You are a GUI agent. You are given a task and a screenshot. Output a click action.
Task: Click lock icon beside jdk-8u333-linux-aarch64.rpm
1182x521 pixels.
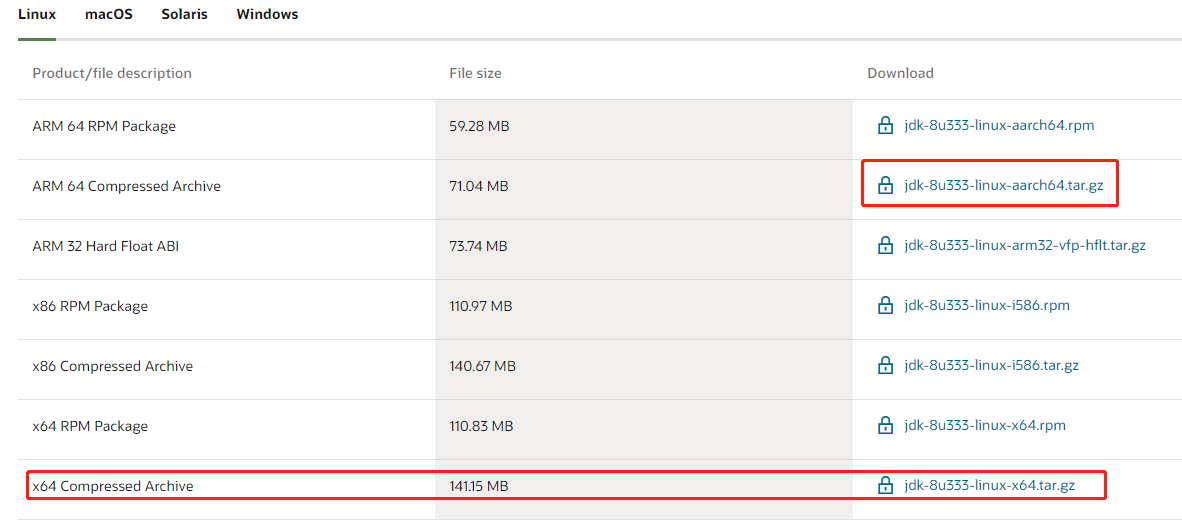(885, 125)
